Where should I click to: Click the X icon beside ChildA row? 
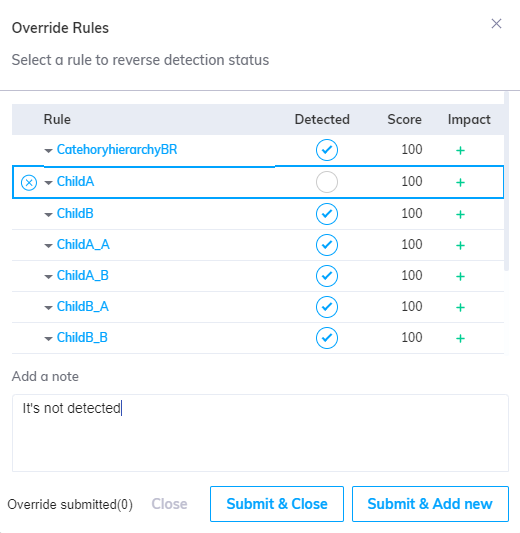(29, 183)
